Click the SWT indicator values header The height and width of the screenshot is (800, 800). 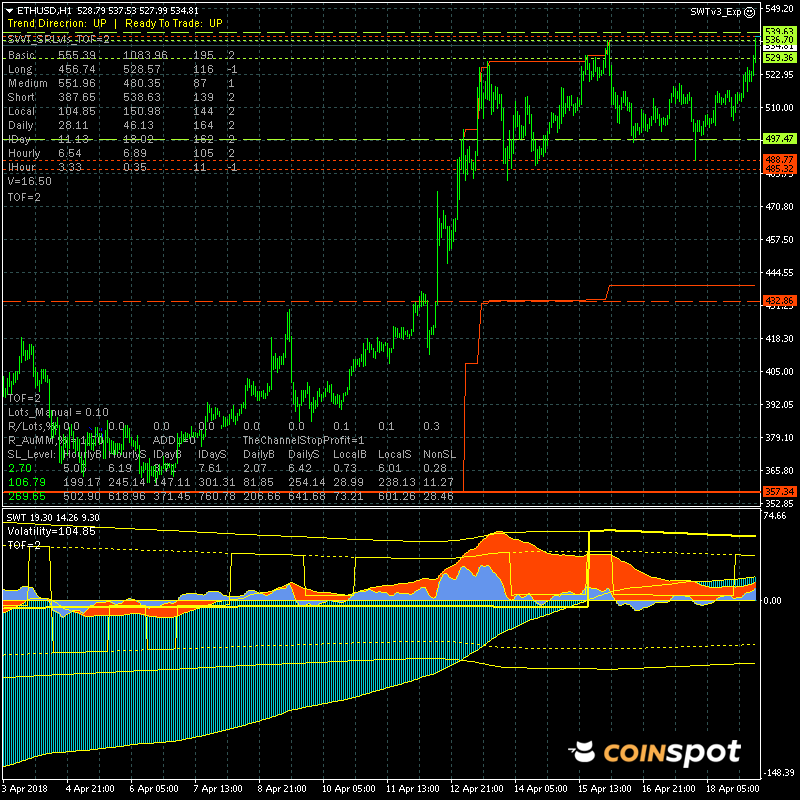[x=48, y=517]
